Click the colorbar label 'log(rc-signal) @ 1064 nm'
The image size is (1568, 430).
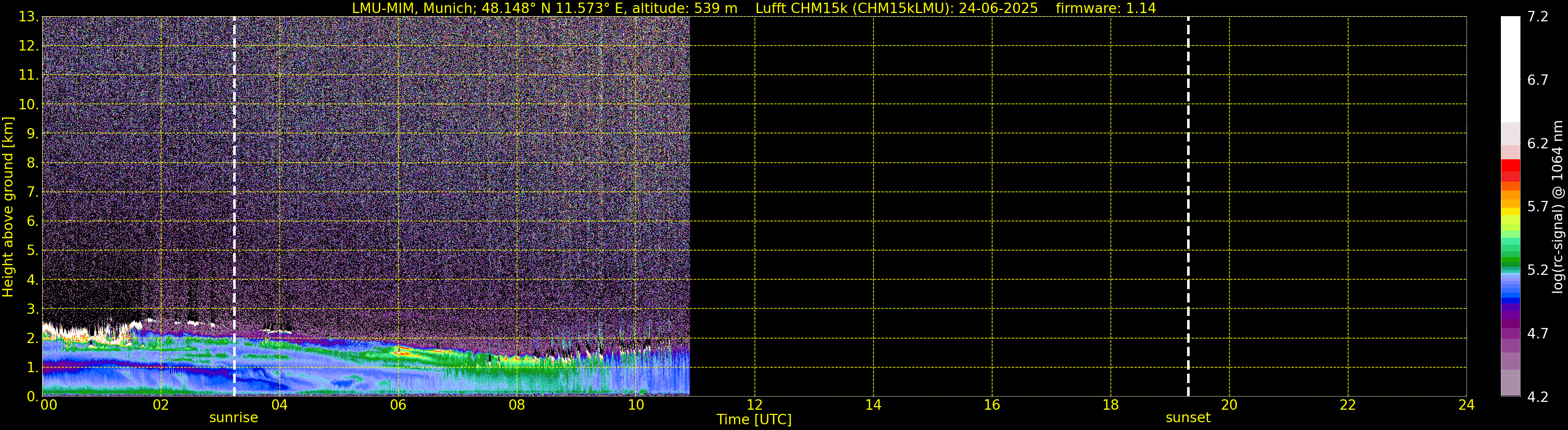tap(1558, 207)
